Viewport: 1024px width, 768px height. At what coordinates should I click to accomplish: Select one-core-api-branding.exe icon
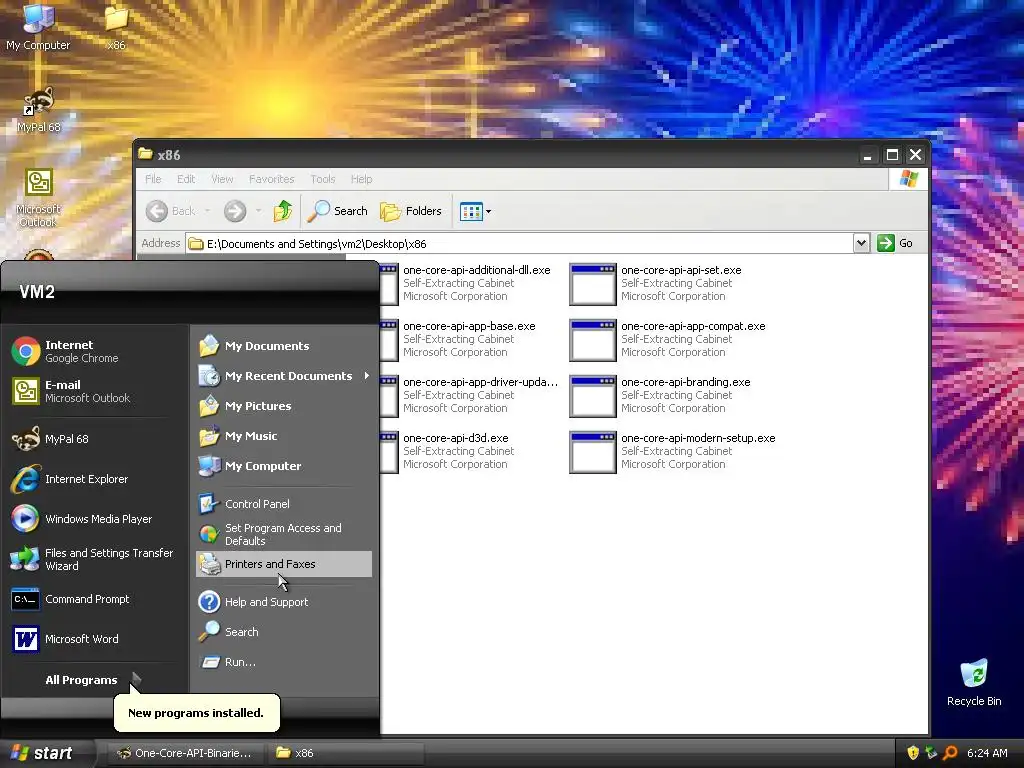(592, 396)
